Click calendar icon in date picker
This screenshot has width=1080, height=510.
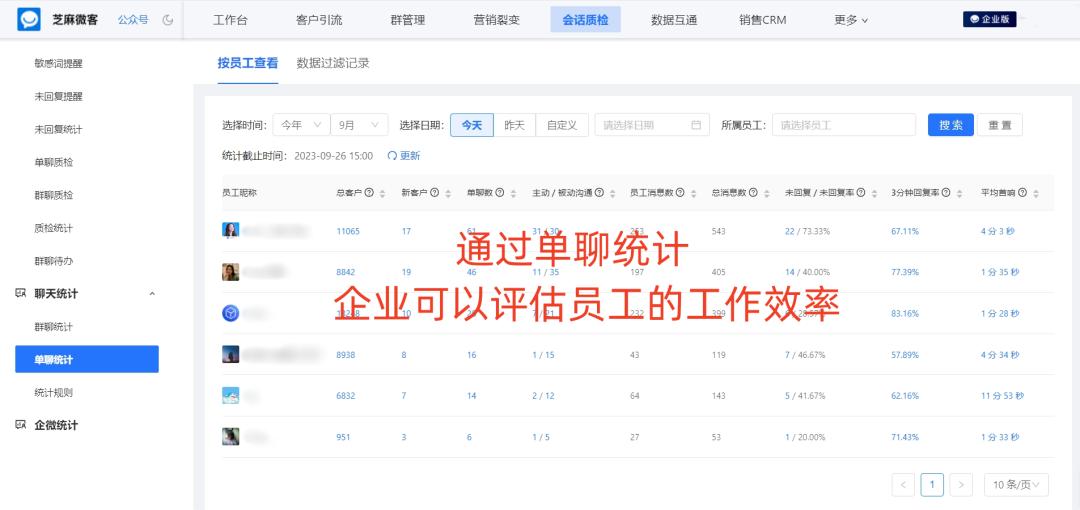[696, 125]
